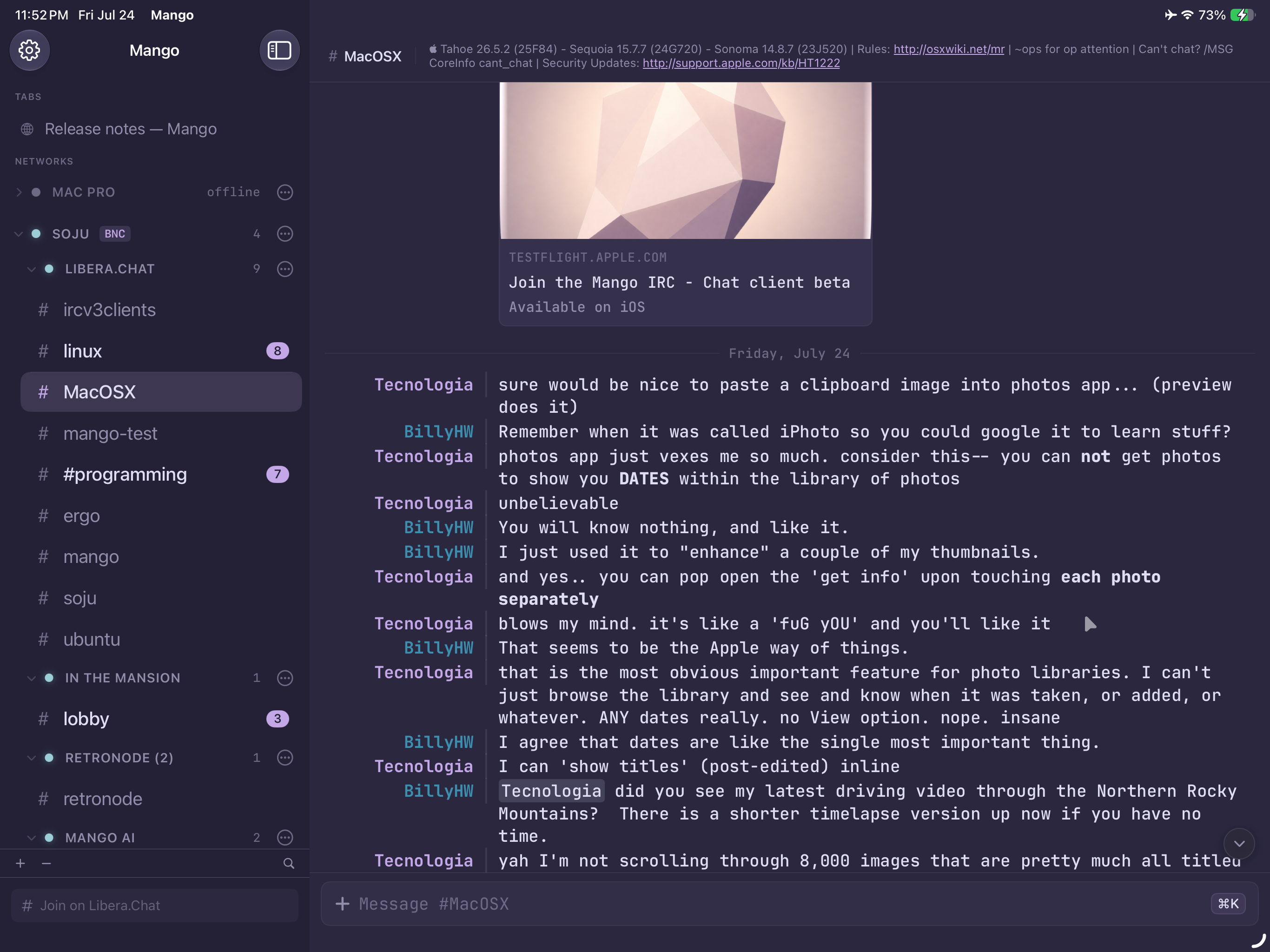Collapse the MANGO AI network
Image resolution: width=1270 pixels, height=952 pixels.
(32, 838)
